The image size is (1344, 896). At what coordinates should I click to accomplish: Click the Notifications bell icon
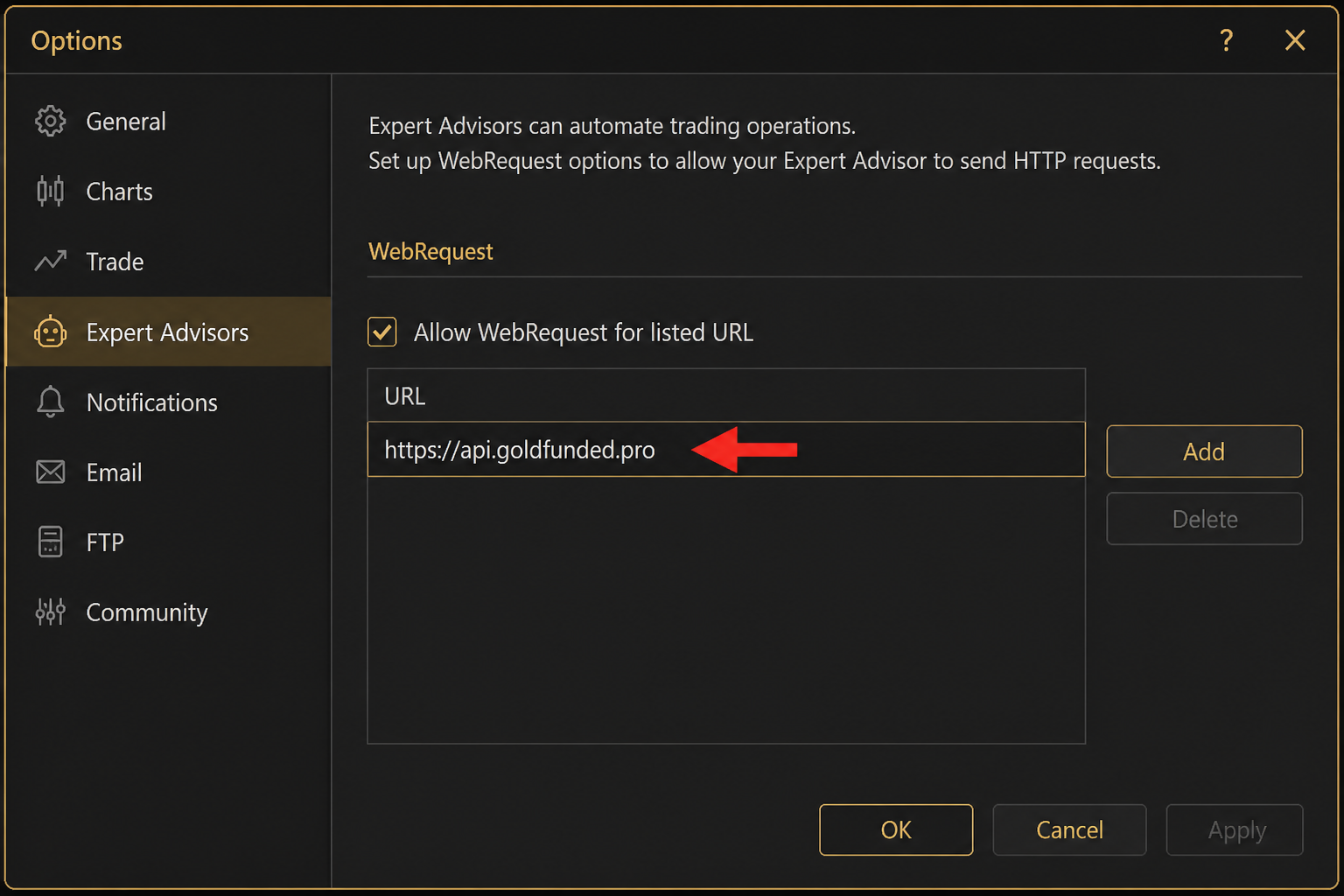pyautogui.click(x=51, y=402)
